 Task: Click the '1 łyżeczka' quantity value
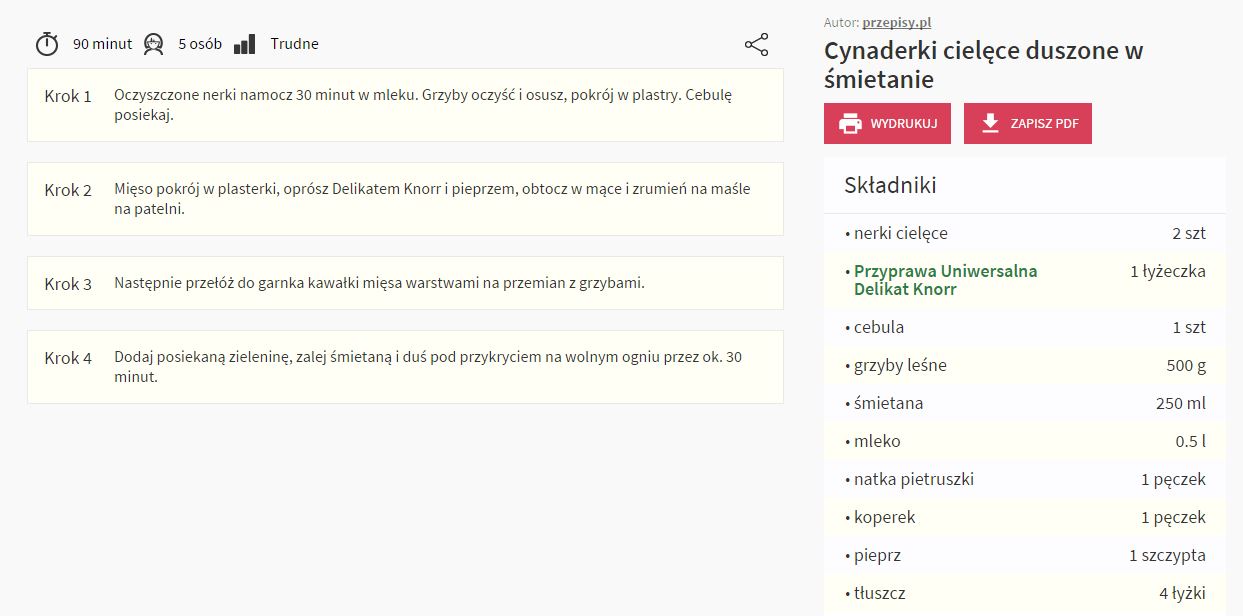(x=1168, y=271)
